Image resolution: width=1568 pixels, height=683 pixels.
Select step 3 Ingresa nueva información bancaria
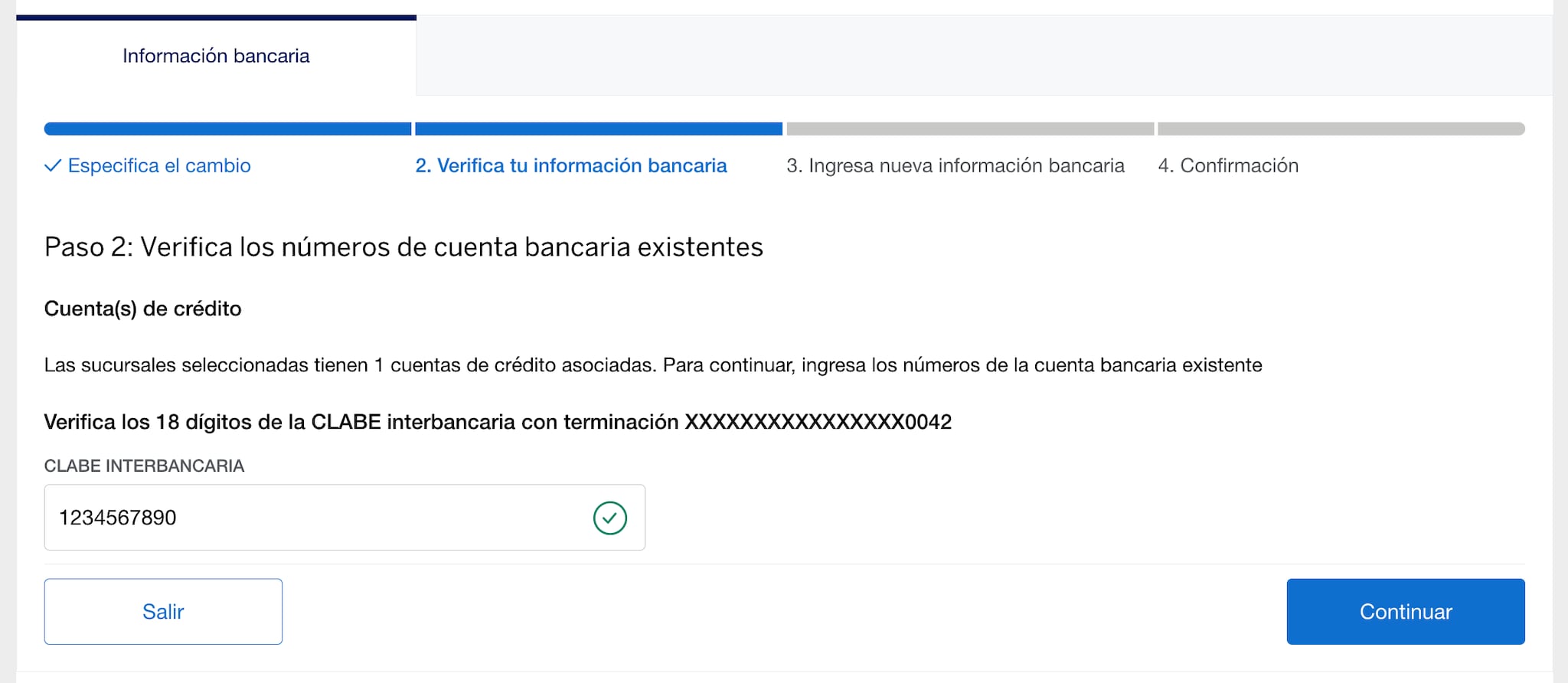955,165
